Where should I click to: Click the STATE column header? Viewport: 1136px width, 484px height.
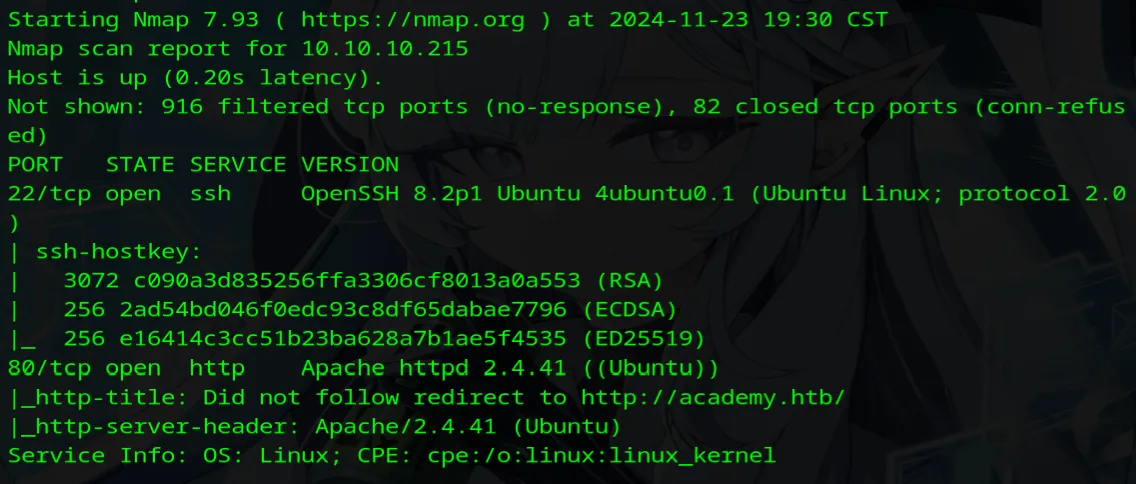pyautogui.click(x=140, y=164)
